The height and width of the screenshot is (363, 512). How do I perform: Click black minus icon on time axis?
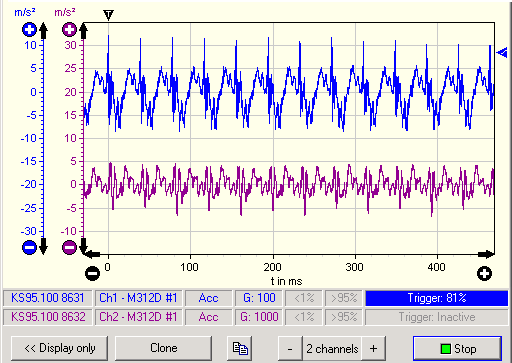coord(92,273)
